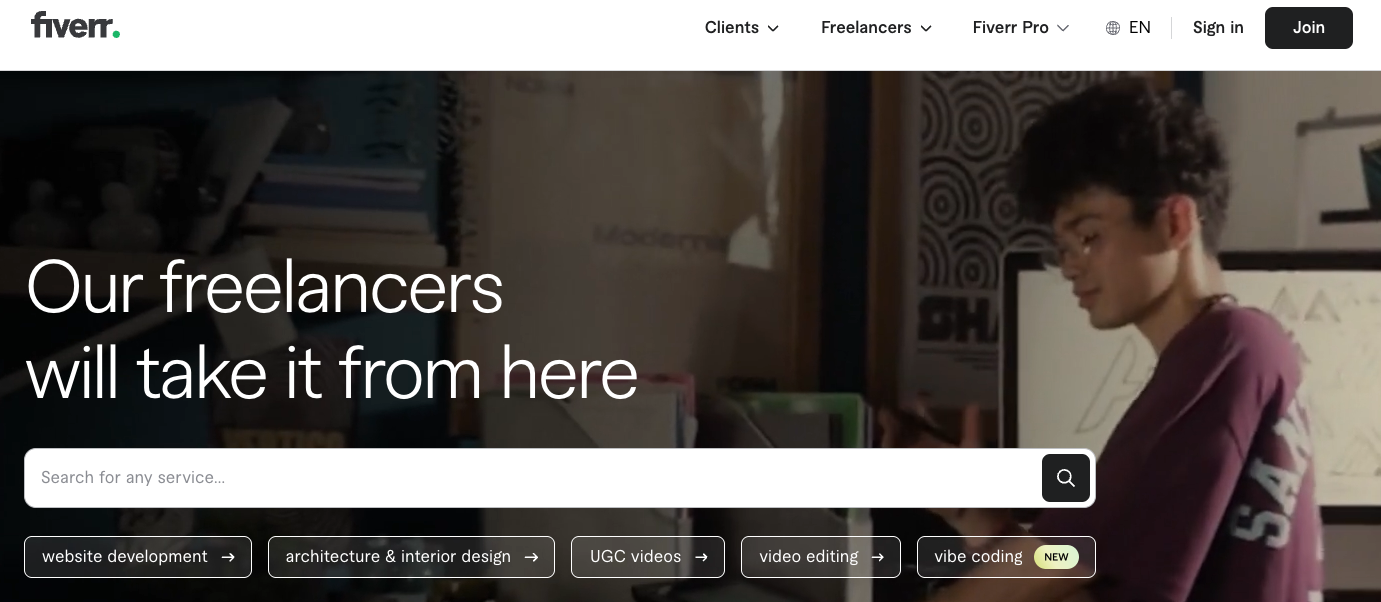This screenshot has width=1381, height=602.
Task: Expand the Clients dropdown chevron
Action: pyautogui.click(x=773, y=29)
